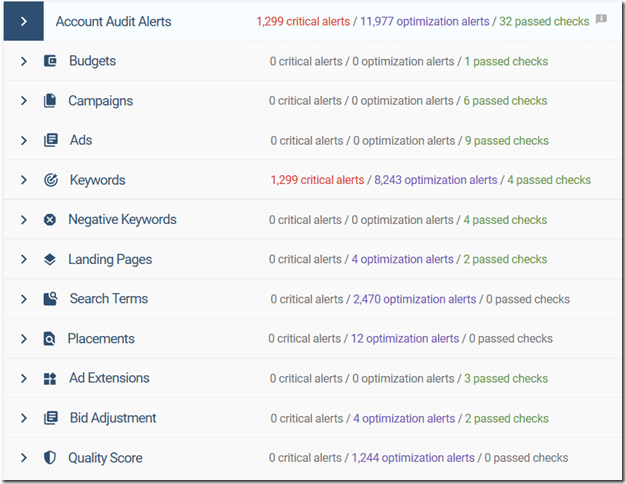
Task: Expand the Budgets row chevron
Action: coord(24,61)
